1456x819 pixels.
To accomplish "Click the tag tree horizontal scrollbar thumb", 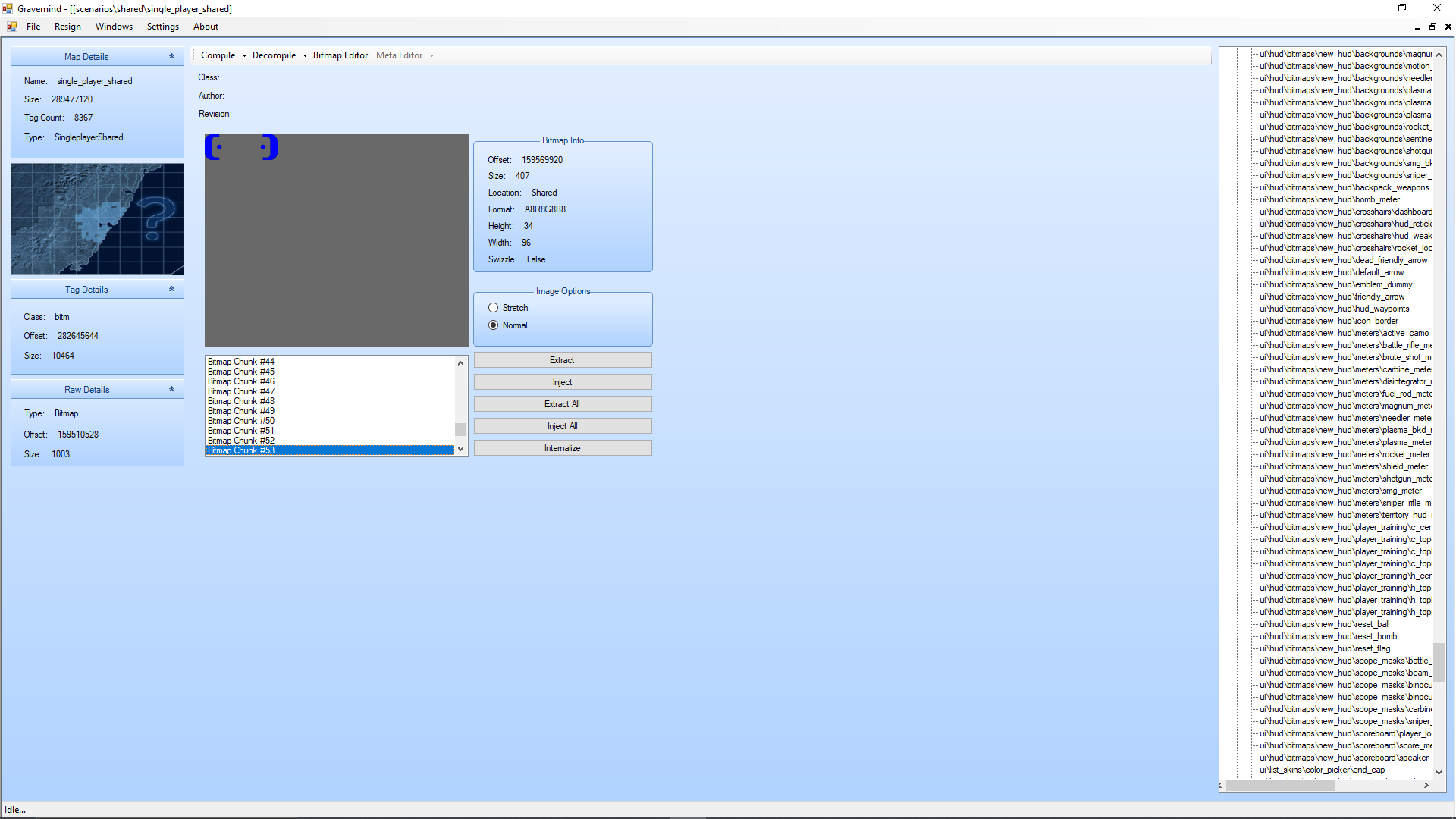I will pyautogui.click(x=1280, y=786).
